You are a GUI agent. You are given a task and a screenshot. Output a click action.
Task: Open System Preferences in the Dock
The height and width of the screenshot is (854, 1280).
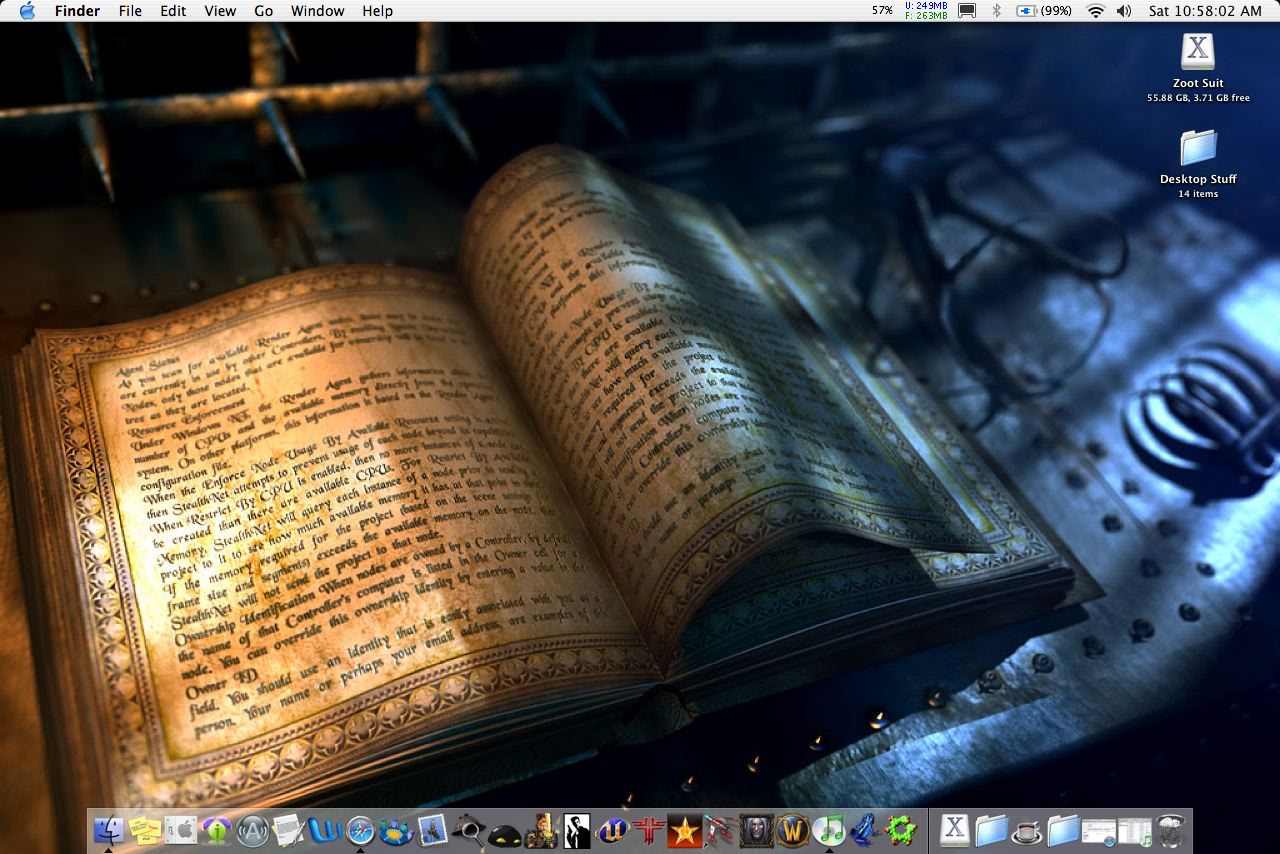[181, 830]
